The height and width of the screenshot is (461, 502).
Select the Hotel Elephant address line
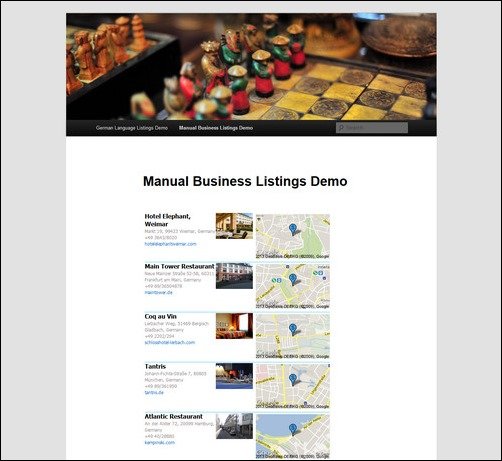click(x=180, y=231)
